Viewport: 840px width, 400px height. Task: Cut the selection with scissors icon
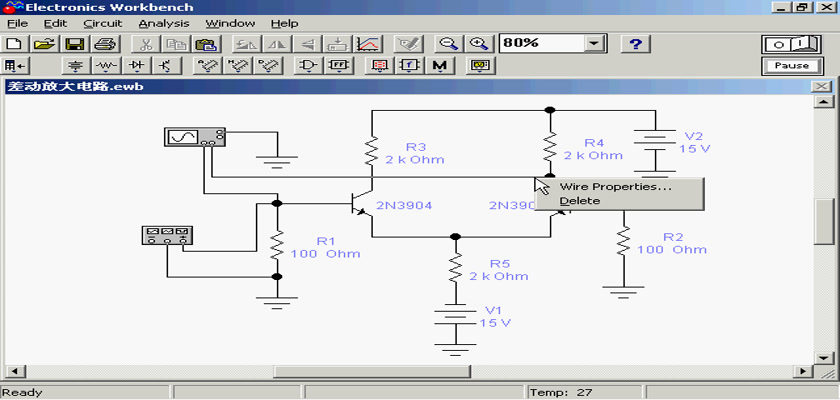pyautogui.click(x=145, y=43)
